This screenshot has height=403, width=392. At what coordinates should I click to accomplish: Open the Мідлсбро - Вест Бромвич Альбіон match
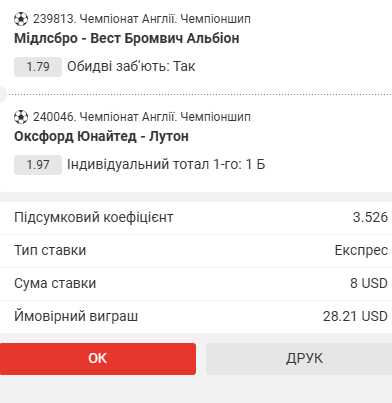127,38
